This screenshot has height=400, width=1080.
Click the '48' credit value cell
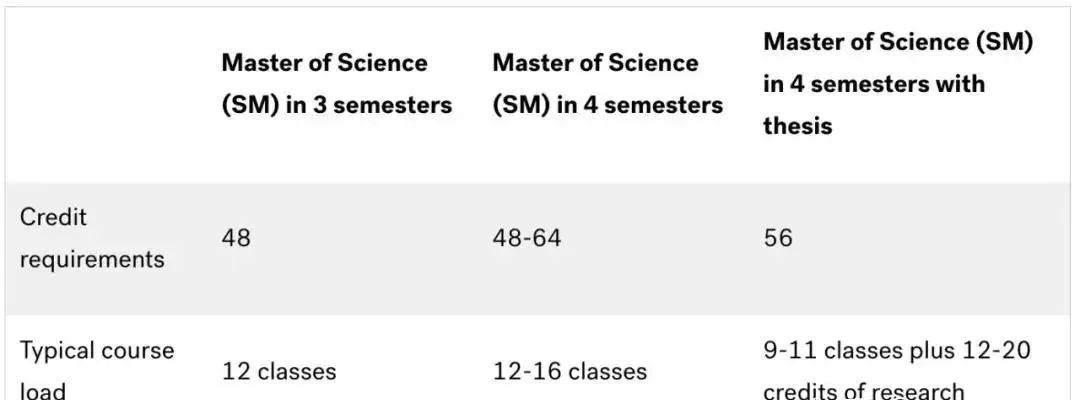236,238
